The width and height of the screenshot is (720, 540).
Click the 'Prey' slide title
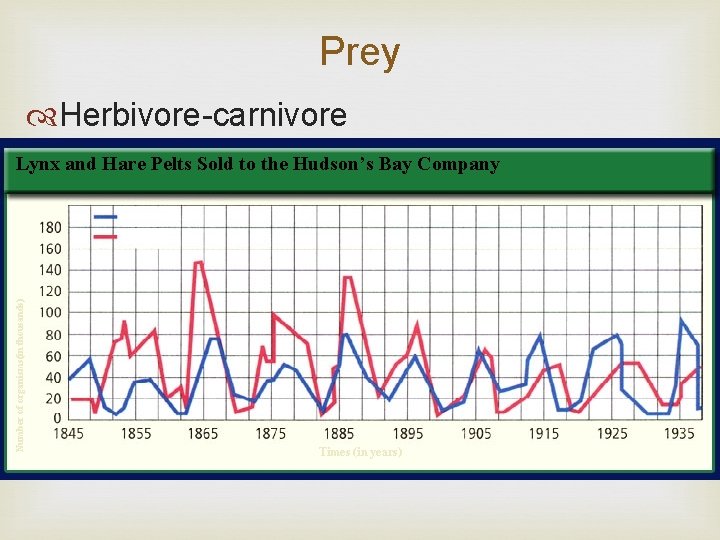[360, 53]
